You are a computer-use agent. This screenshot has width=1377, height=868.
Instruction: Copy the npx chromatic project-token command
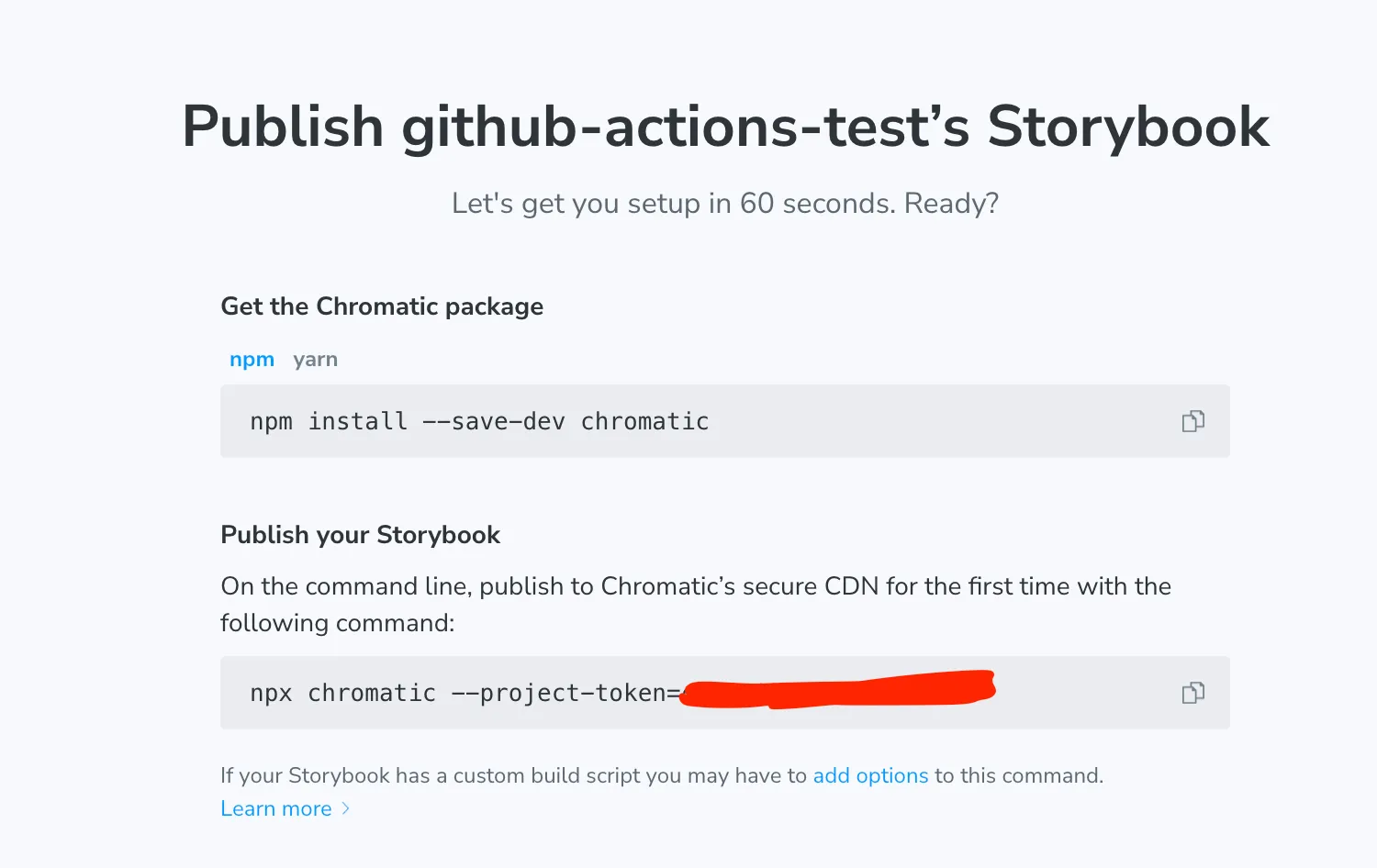[x=1192, y=693]
